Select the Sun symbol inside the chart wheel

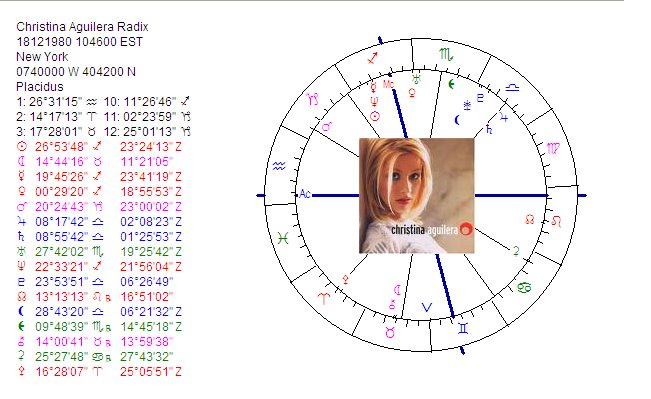[x=375, y=116]
